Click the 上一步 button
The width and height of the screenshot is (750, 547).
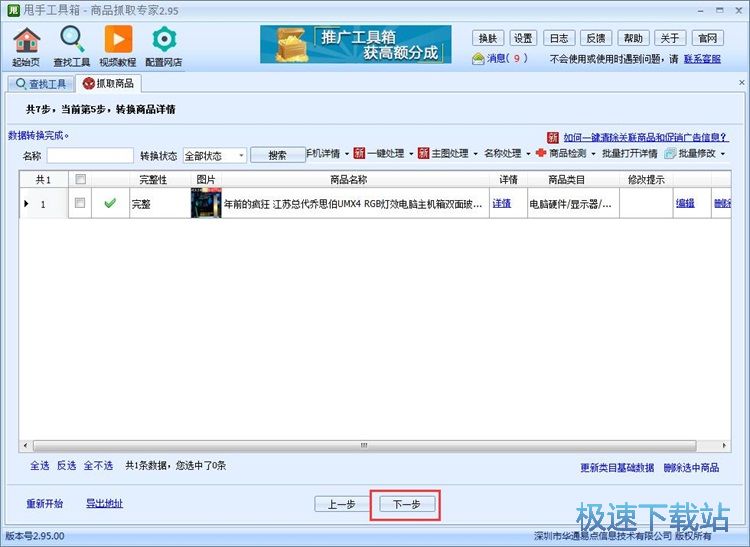[342, 504]
